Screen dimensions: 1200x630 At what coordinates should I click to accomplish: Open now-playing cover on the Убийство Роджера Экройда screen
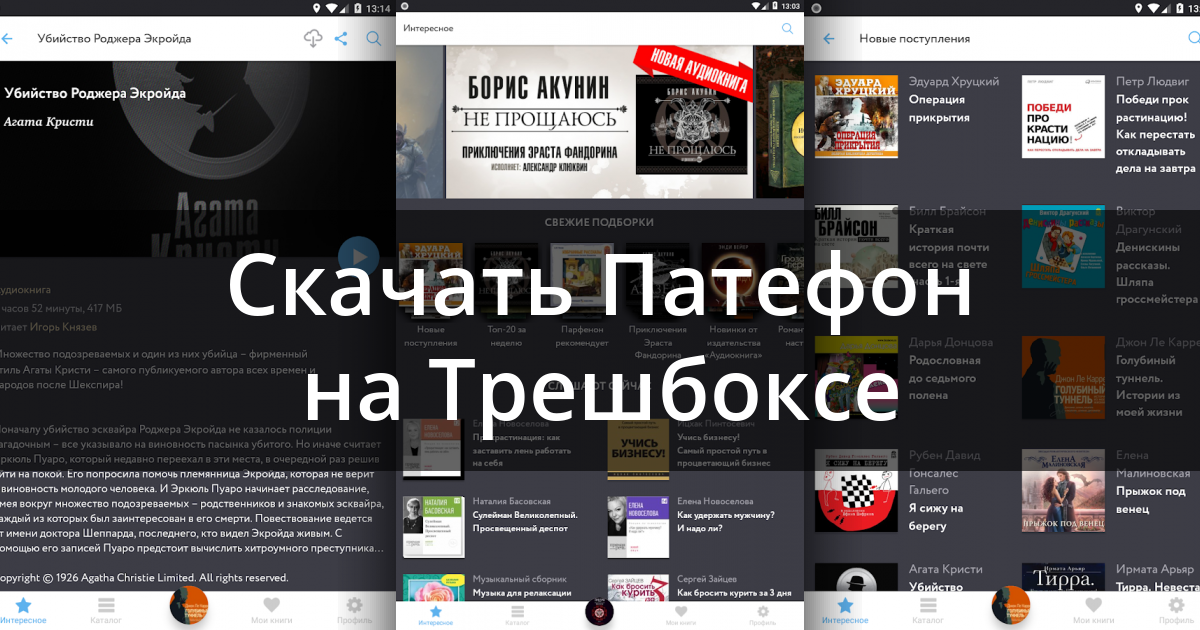pos(188,607)
